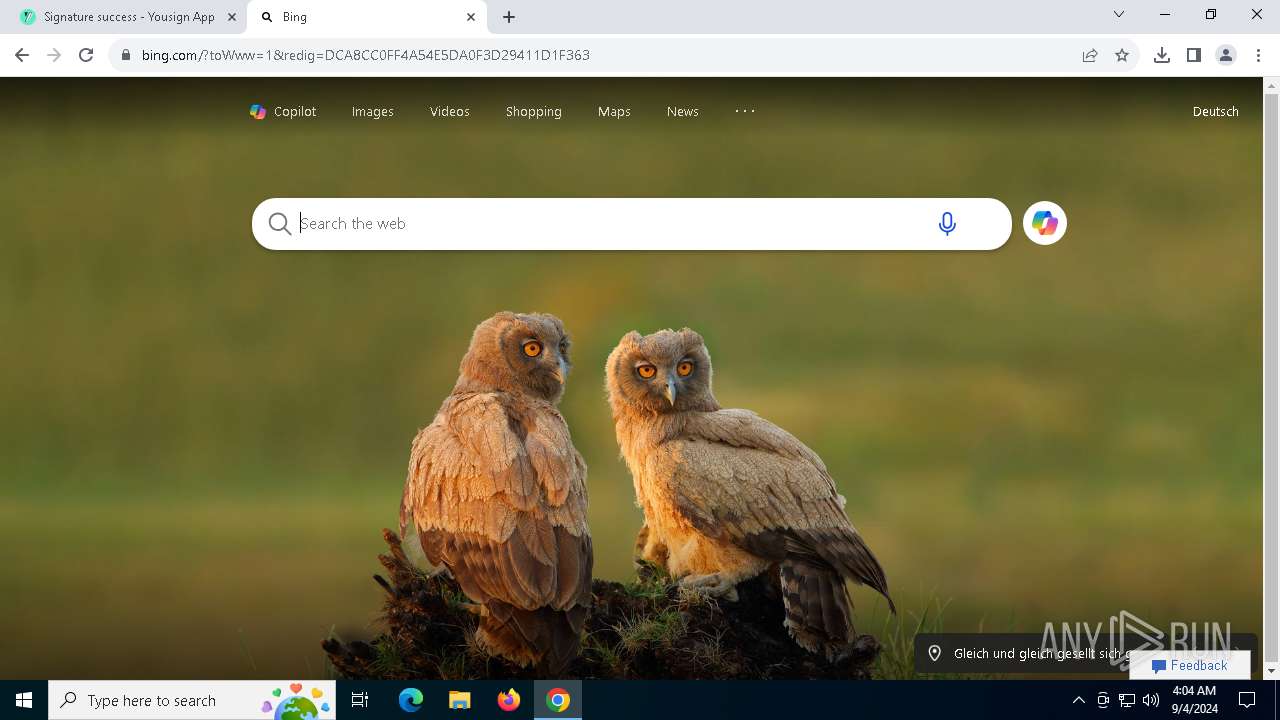Close the Yousign App tab

click(x=231, y=17)
